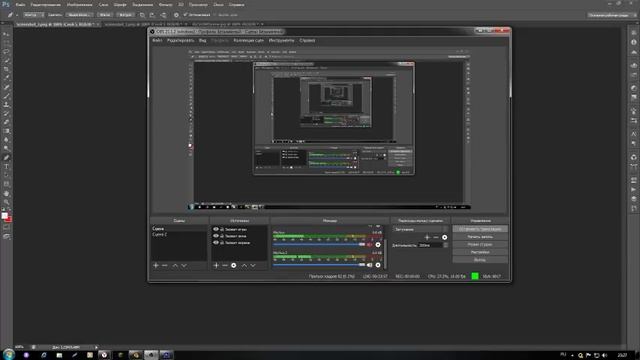Image resolution: width=640 pixels, height=360 pixels.
Task: Click the Маска button in Photoshop options bar
Action: 105,15
